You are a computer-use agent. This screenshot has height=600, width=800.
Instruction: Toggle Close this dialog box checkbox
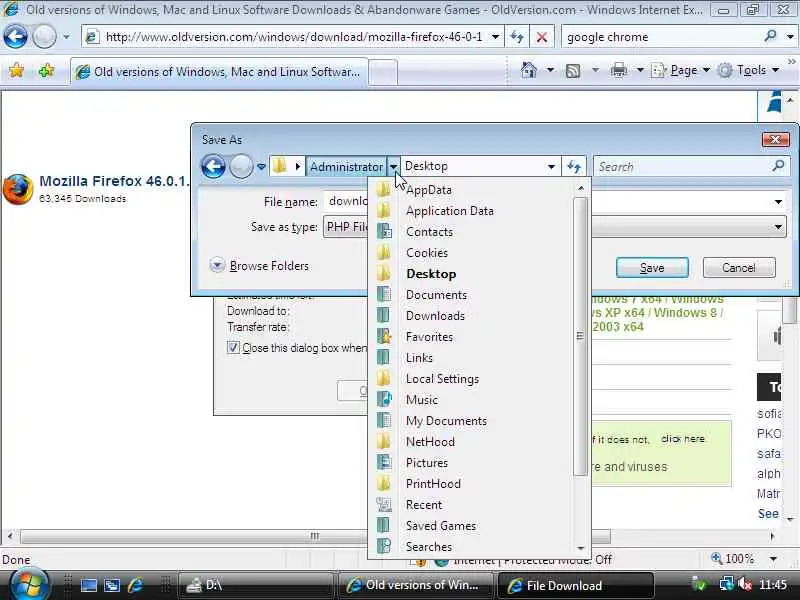click(233, 347)
